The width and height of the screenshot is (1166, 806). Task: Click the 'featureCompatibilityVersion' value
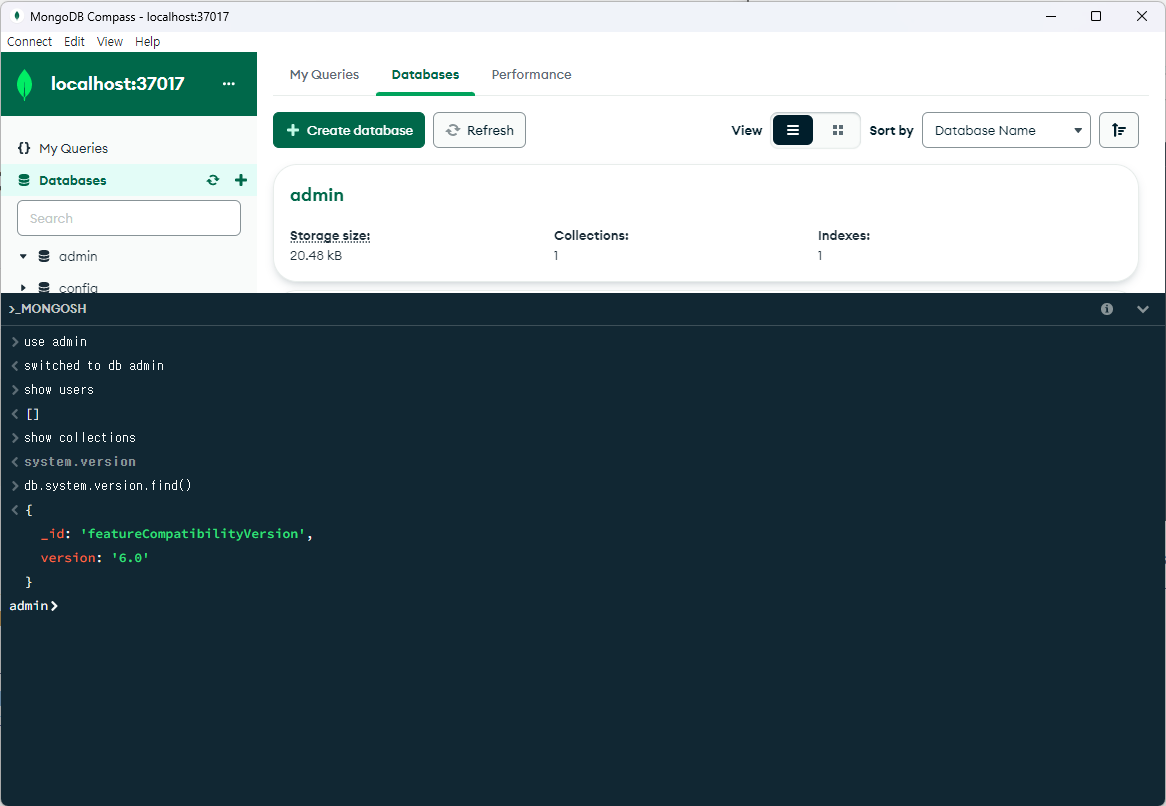coord(193,534)
